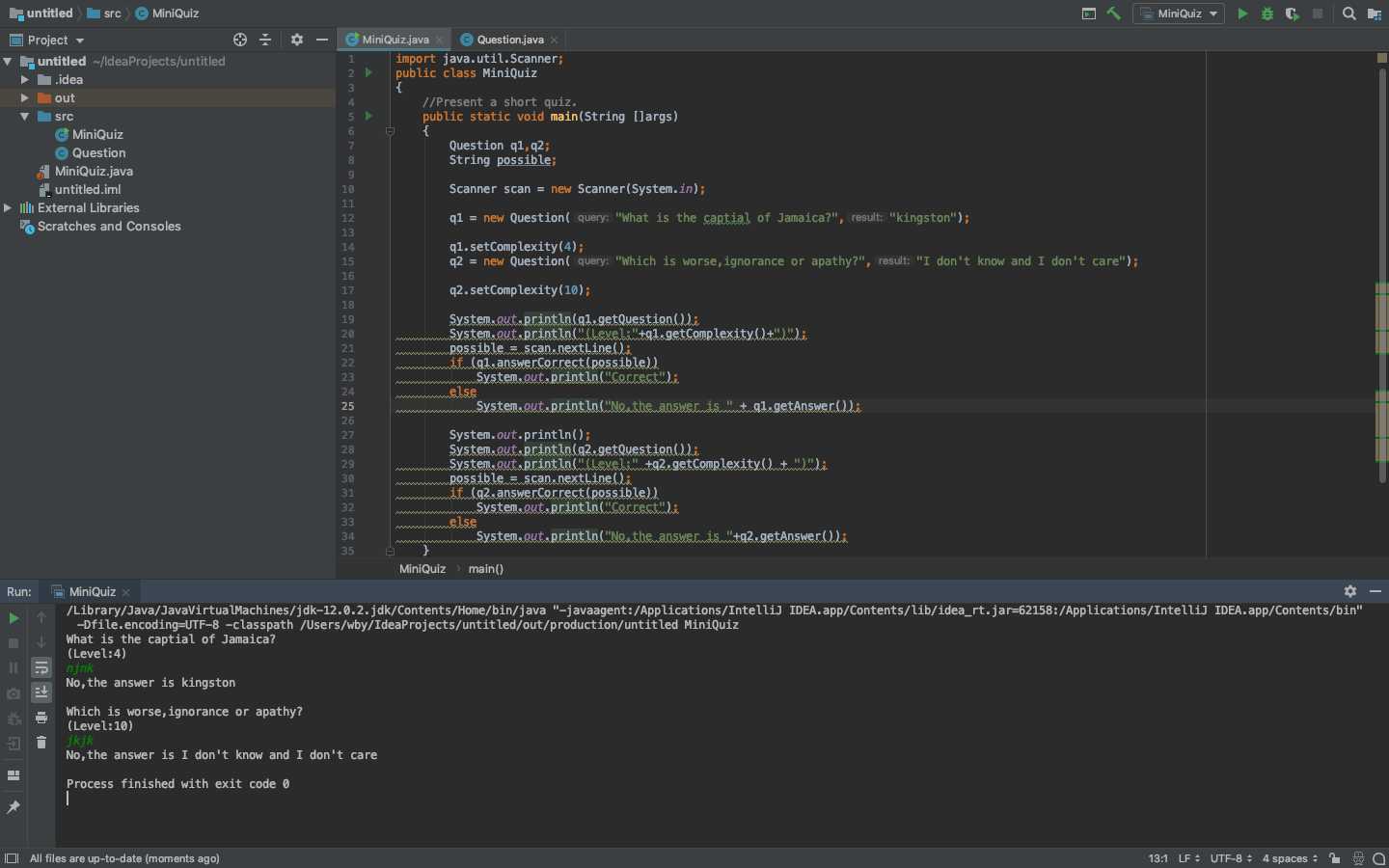Expand External Libraries node
The image size is (1389, 868).
[x=8, y=207]
